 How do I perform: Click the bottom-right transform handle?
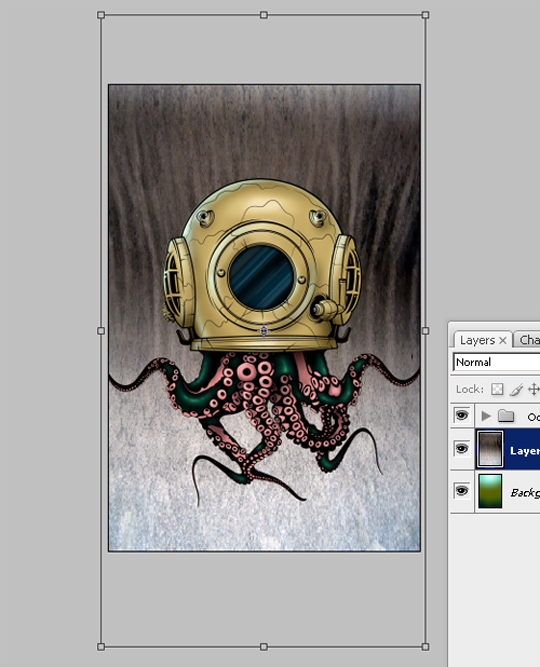(425, 647)
